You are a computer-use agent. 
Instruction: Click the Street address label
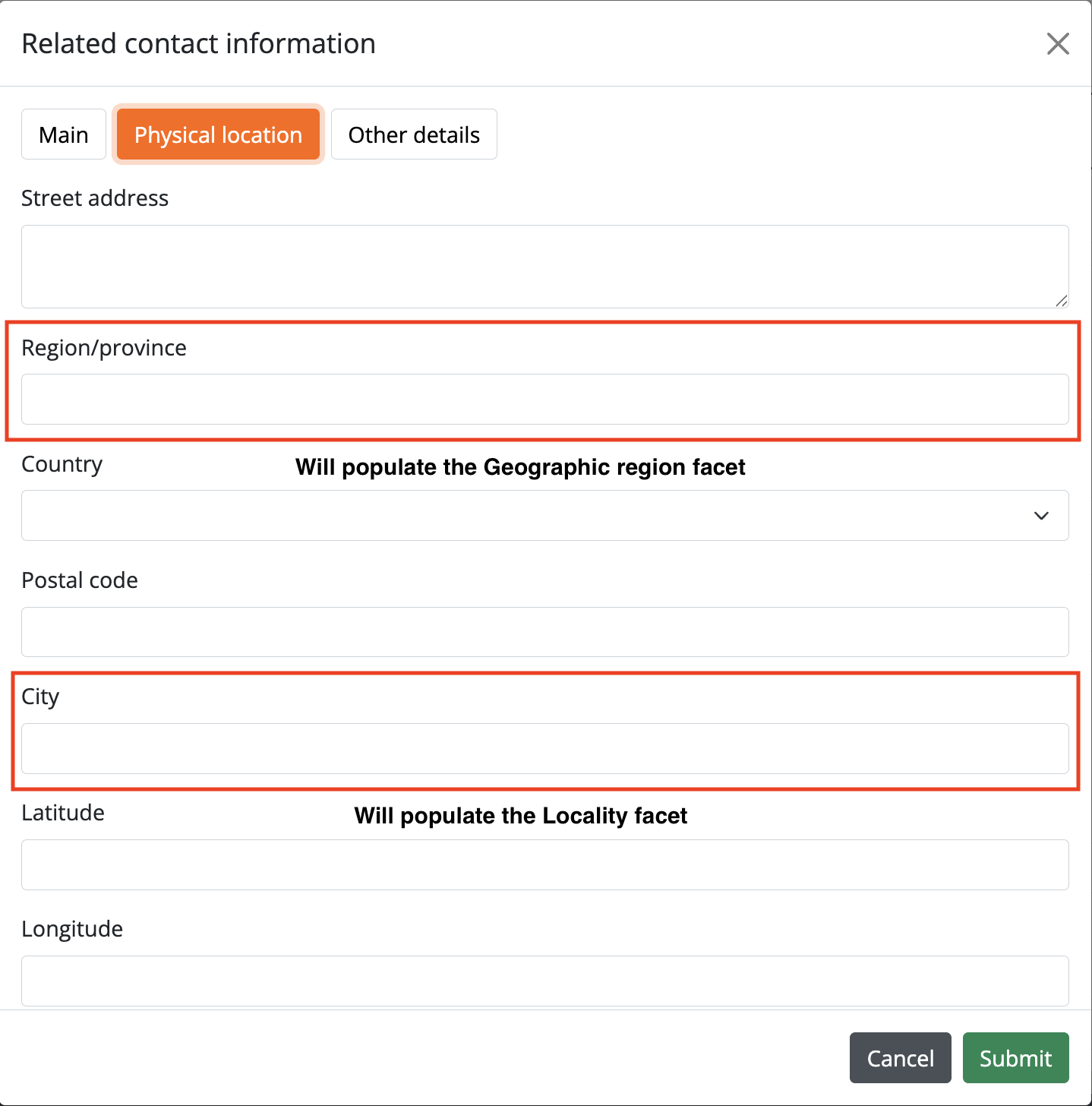tap(95, 198)
